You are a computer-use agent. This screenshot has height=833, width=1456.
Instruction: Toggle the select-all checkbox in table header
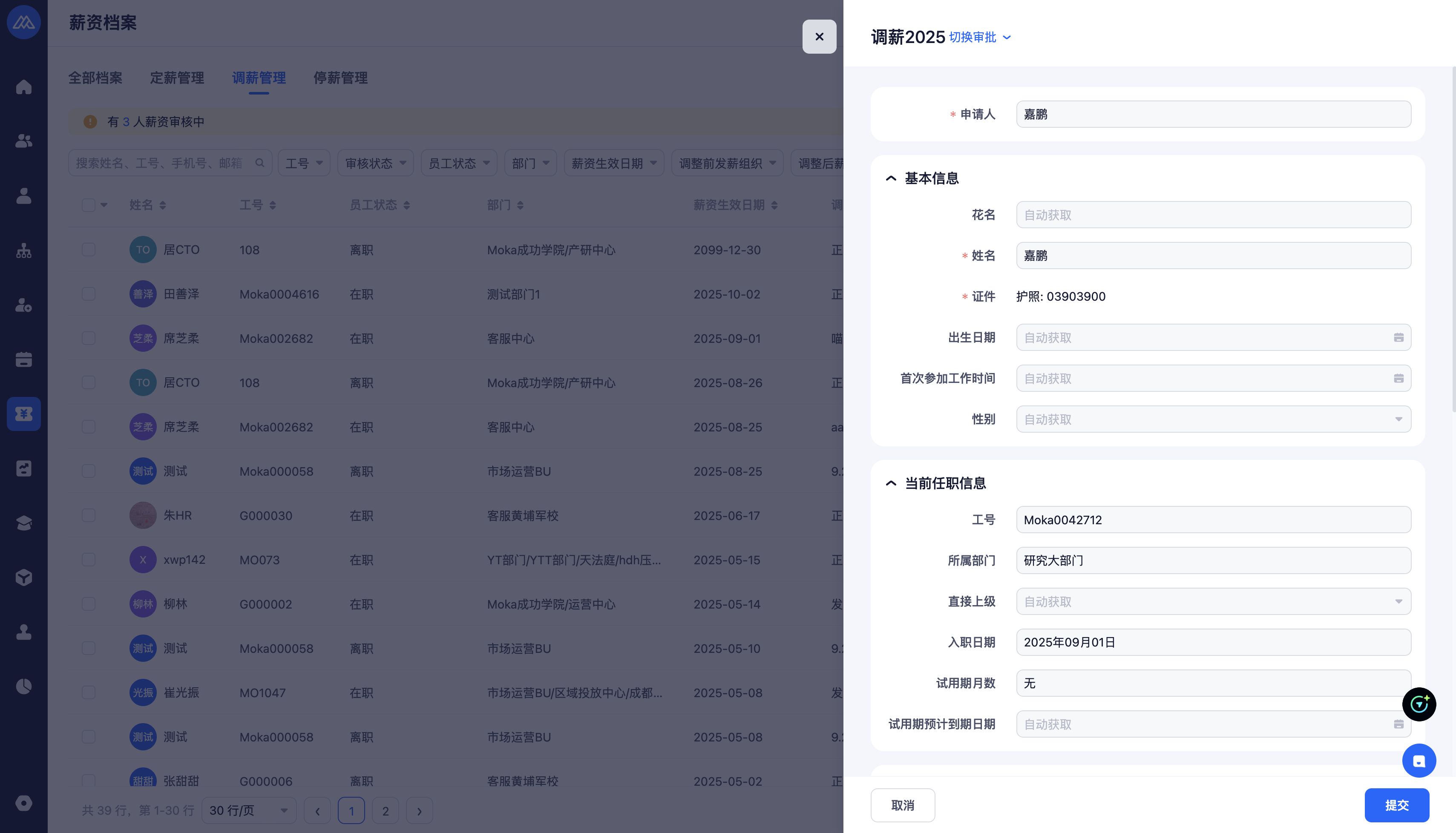click(88, 205)
